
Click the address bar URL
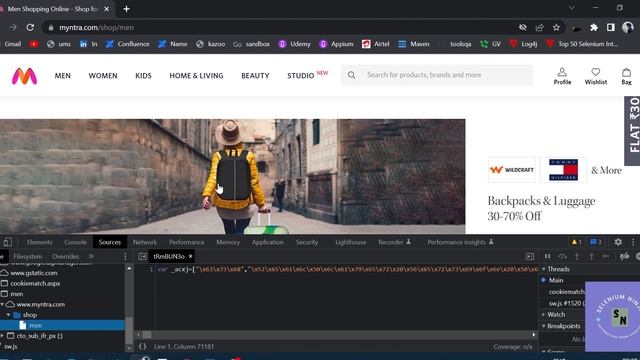[x=96, y=27]
